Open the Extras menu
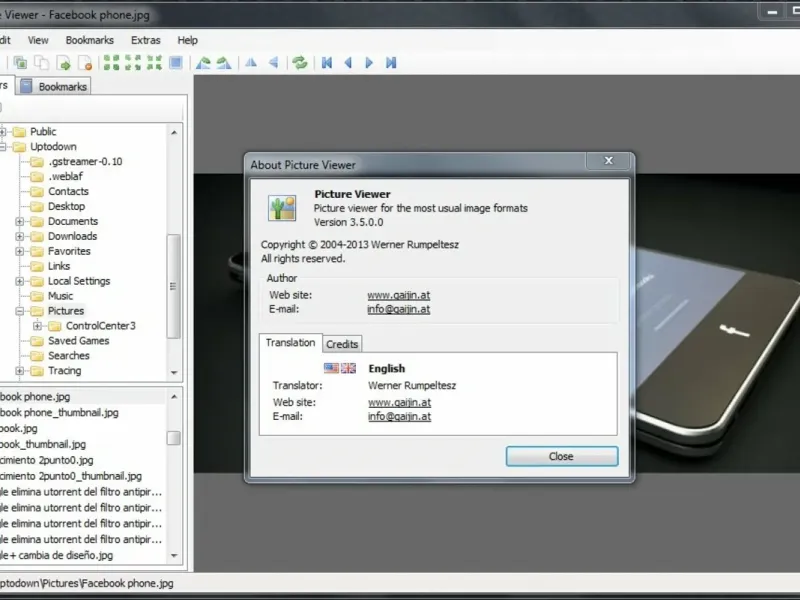Image resolution: width=800 pixels, height=600 pixels. point(145,40)
